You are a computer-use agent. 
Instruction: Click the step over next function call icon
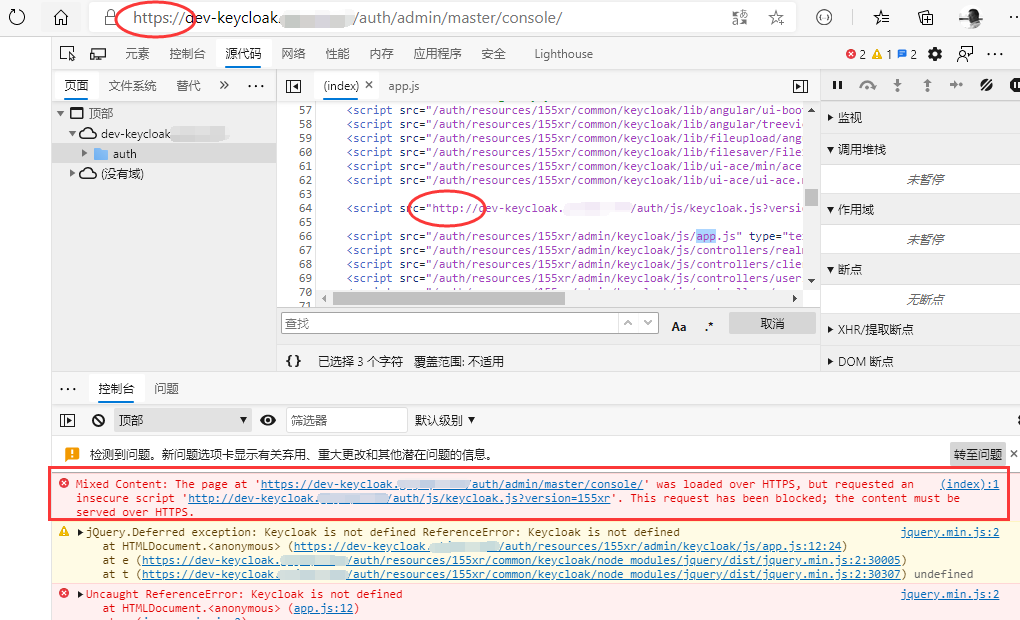pos(866,85)
